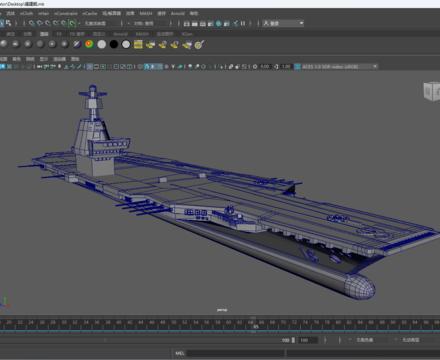Click the purple ringed-planet shelf icon
This screenshot has width=440, height=360.
(x=77, y=44)
